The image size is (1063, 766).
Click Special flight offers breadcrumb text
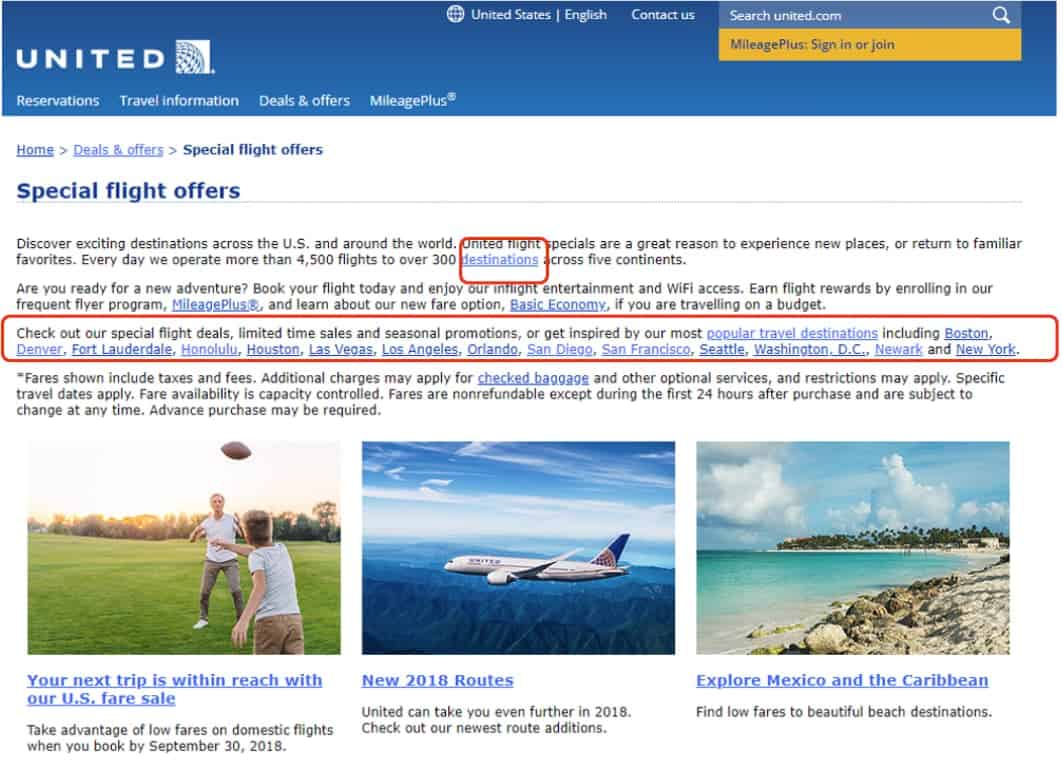[253, 150]
